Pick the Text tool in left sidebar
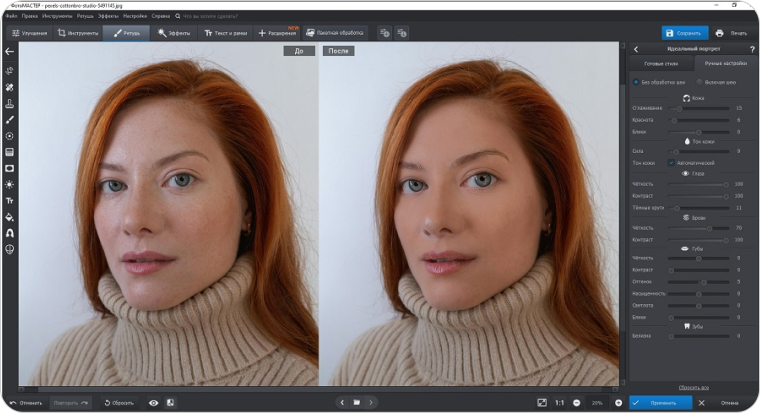 [9, 200]
